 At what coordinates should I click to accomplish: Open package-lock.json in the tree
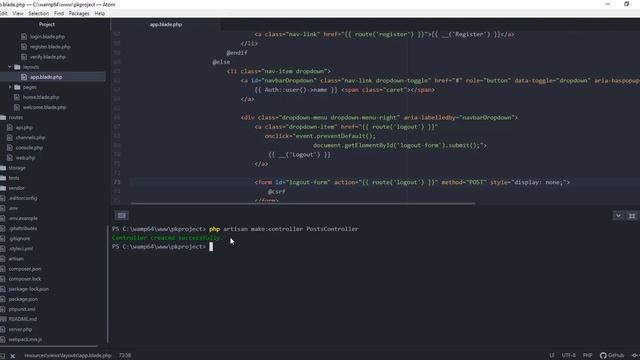[29, 289]
